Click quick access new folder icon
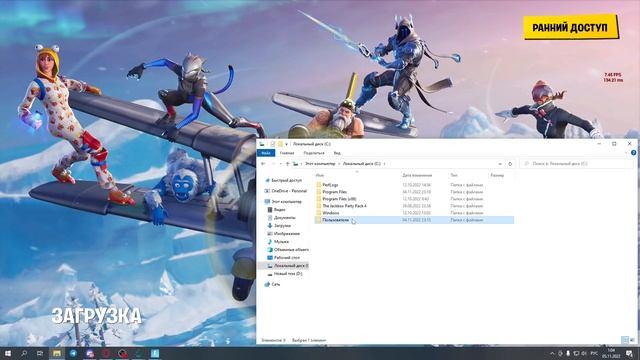Screen dimensions: 640x360 [x=280, y=144]
